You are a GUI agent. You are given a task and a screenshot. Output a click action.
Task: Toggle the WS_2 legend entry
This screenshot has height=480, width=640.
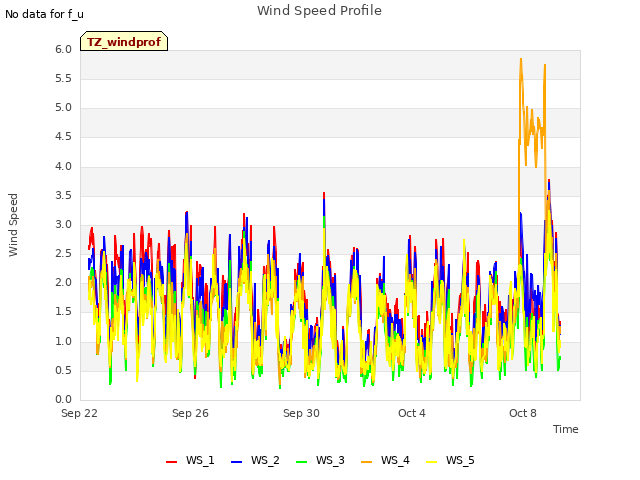pyautogui.click(x=255, y=460)
